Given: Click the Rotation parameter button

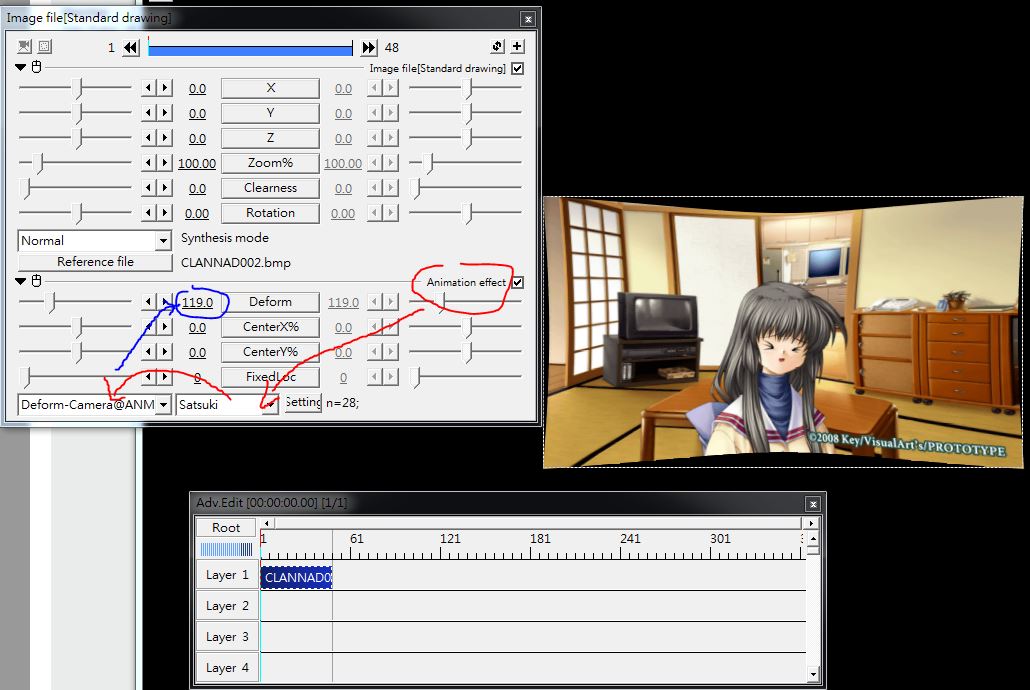Looking at the screenshot, I should click(271, 213).
